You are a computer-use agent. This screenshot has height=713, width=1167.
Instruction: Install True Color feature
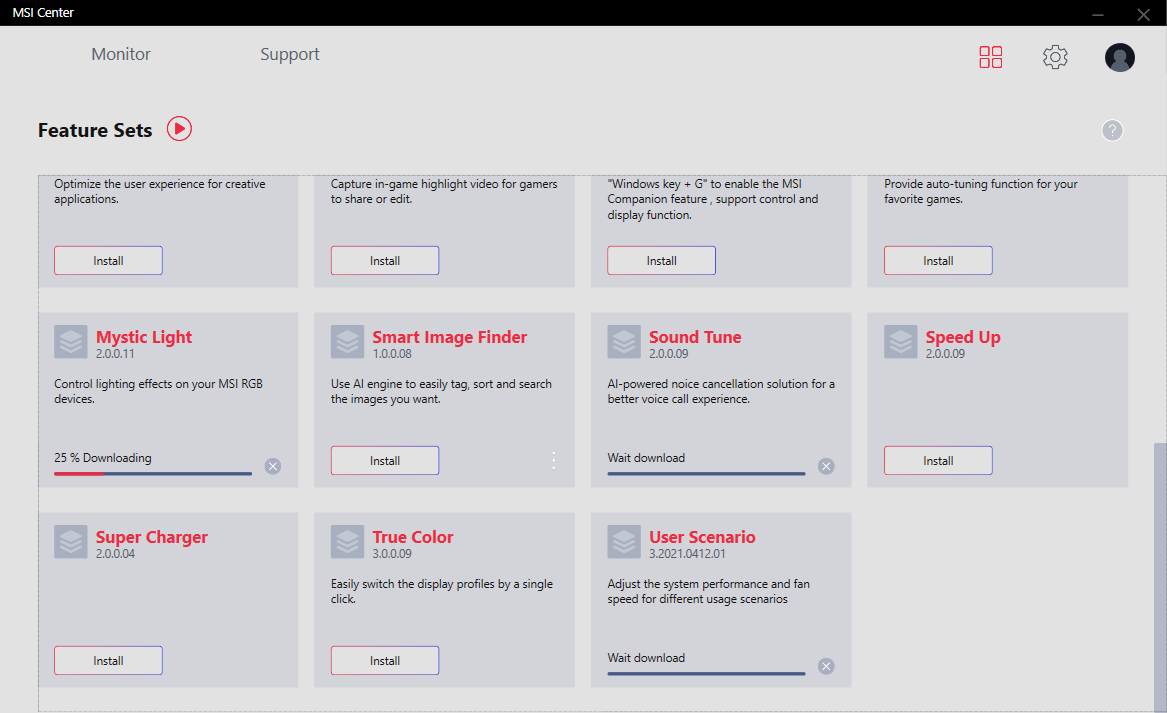click(x=385, y=660)
